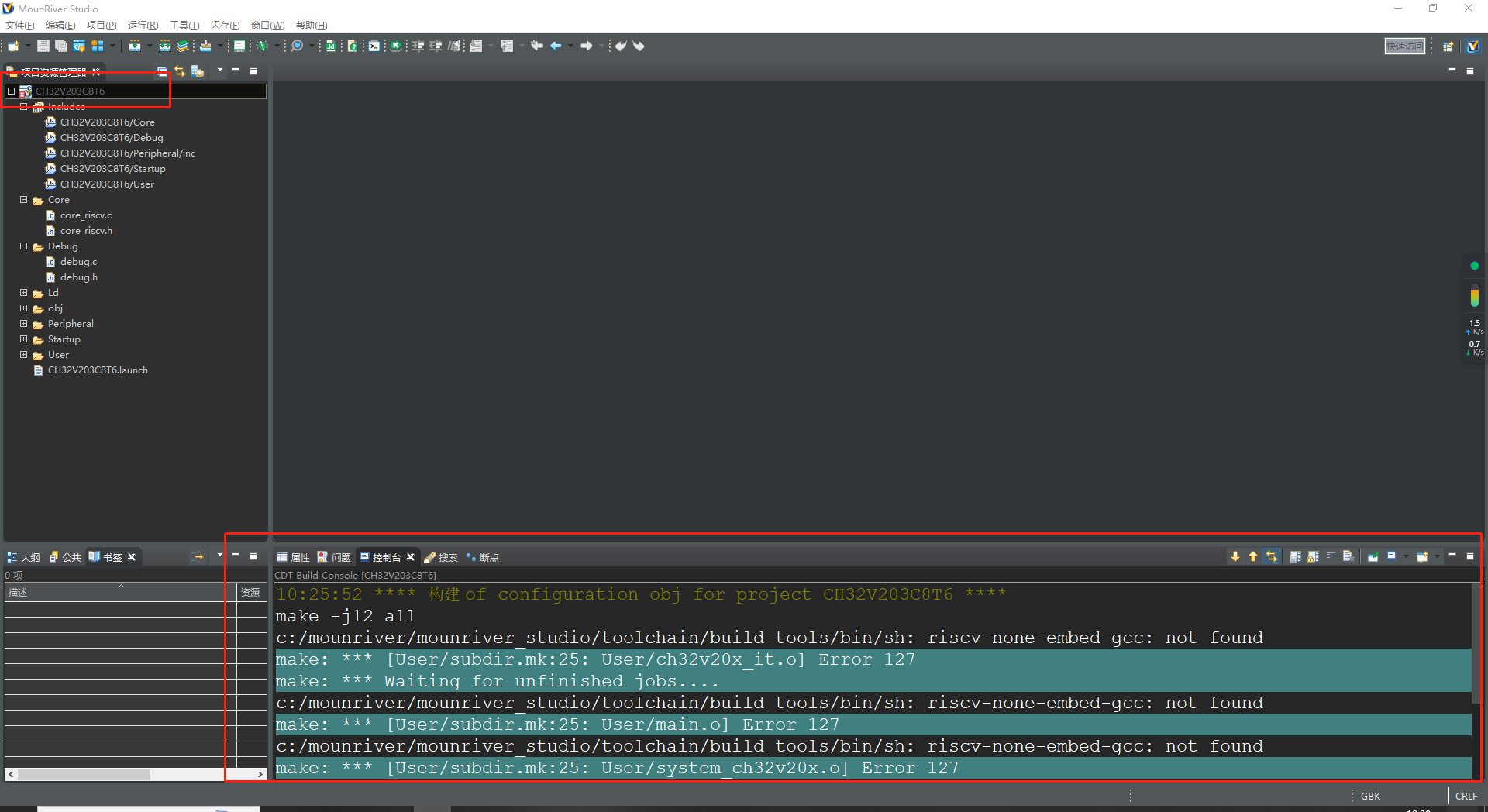The width and height of the screenshot is (1488, 812).
Task: Click the green Ld file toolbar icon
Action: coord(331,46)
